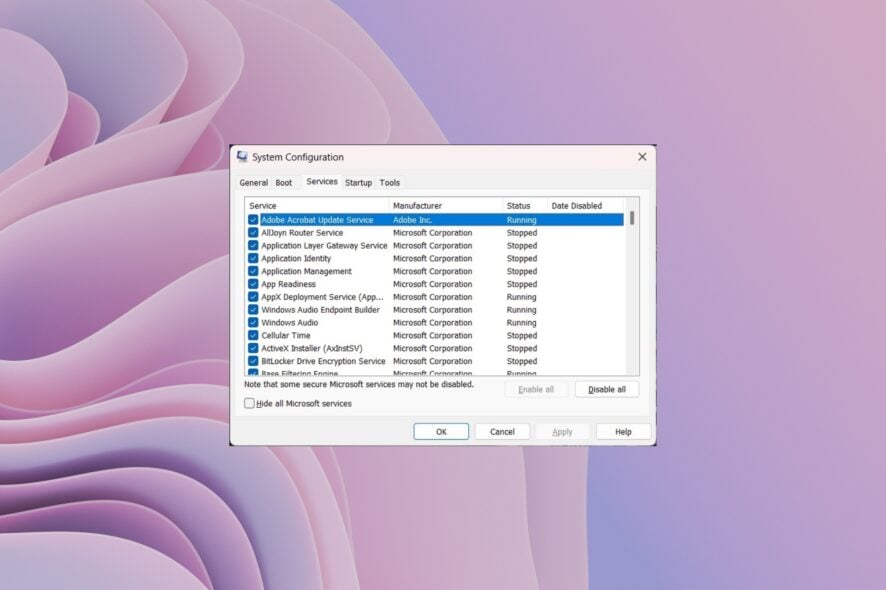Uncheck ActiveX Installer (AxInstSV) checkbox

(253, 348)
